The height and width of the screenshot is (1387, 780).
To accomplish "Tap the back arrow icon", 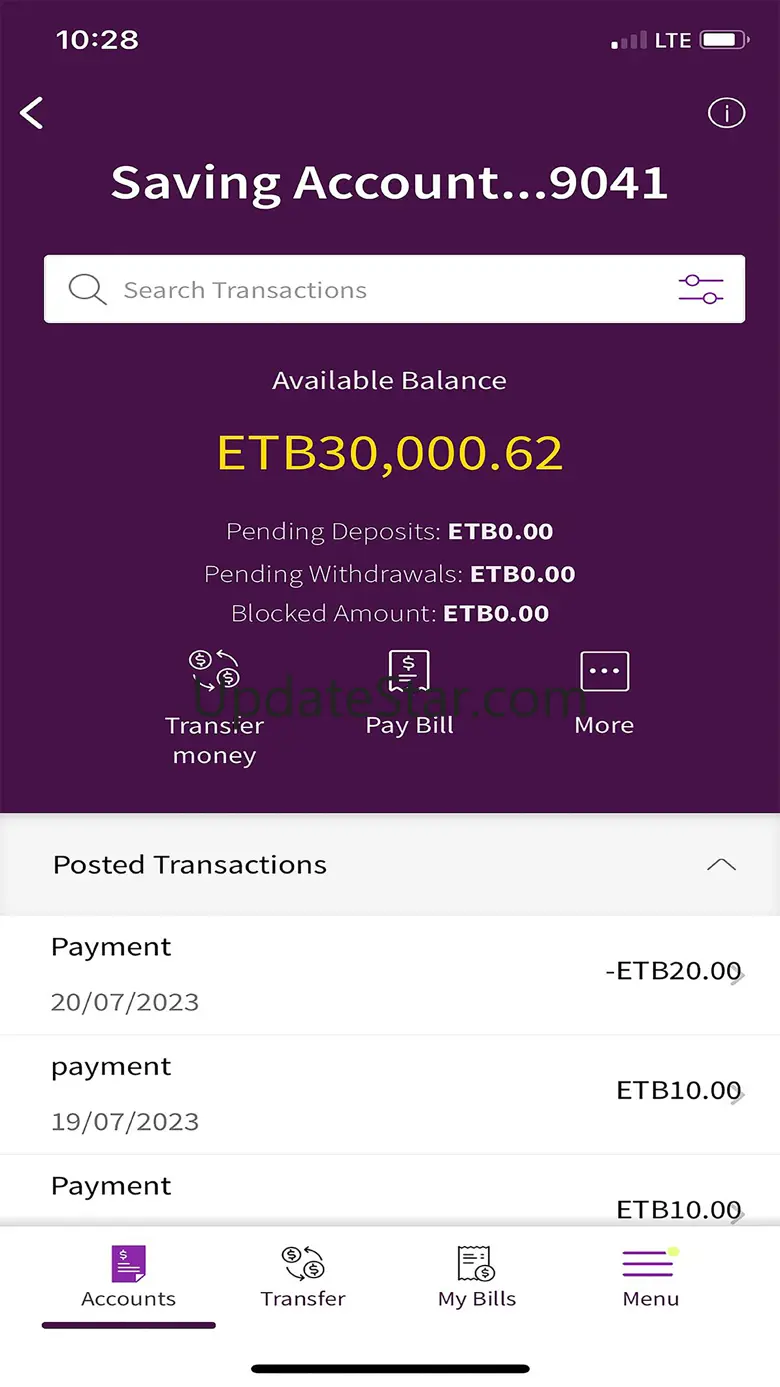I will (x=32, y=113).
